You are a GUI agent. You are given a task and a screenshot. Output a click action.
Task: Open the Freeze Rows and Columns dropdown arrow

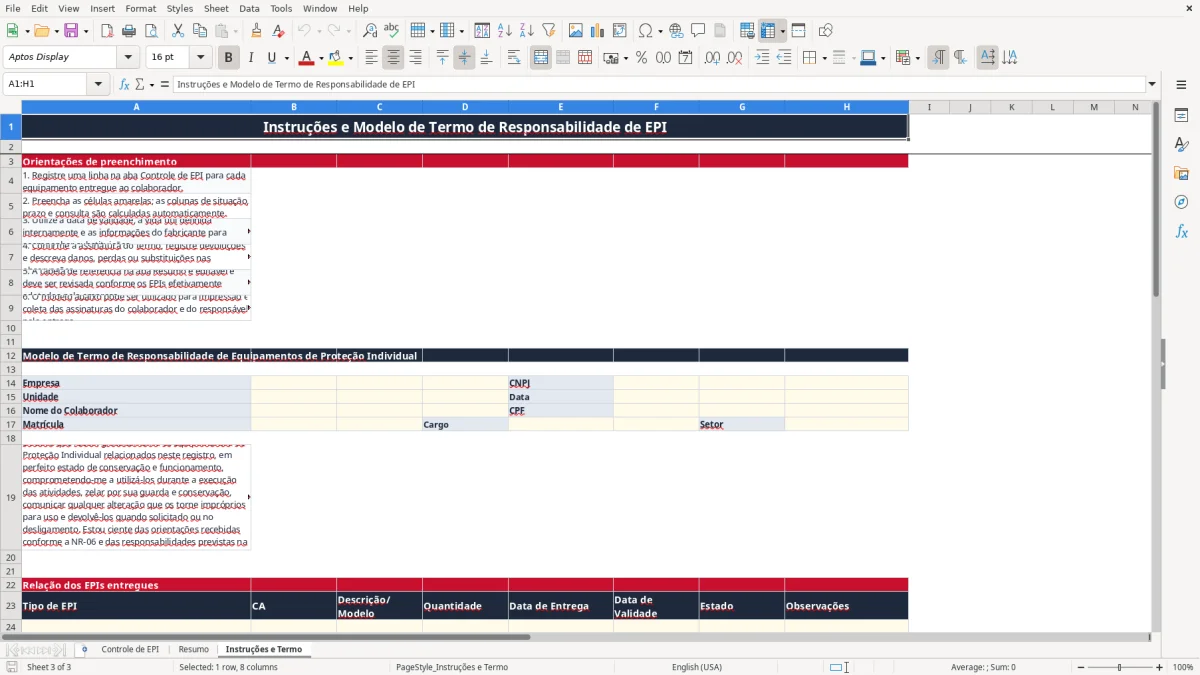pyautogui.click(x=783, y=31)
